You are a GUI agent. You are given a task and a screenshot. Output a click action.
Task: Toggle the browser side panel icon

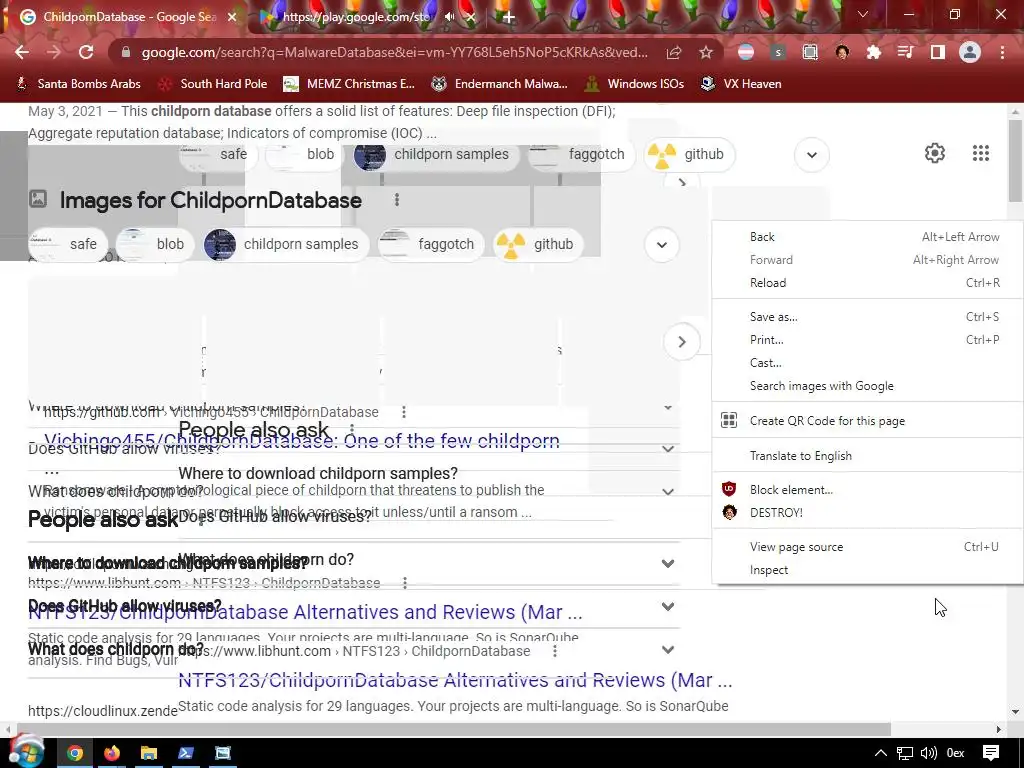point(938,52)
